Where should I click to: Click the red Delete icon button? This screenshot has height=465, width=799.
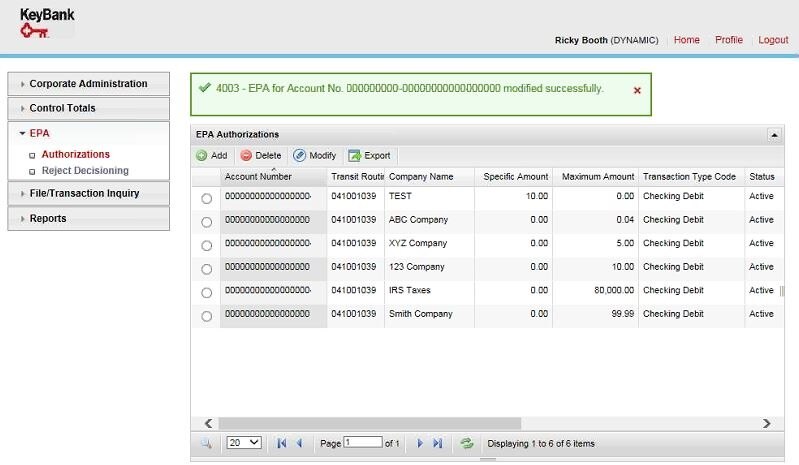(246, 156)
